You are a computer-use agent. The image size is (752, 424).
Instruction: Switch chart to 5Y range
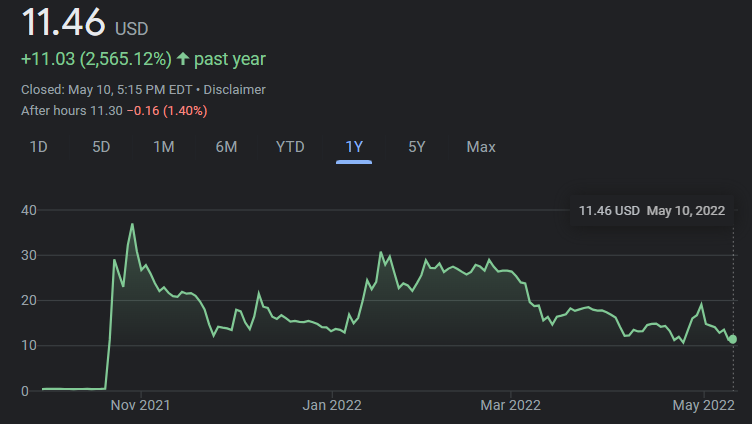(x=417, y=147)
